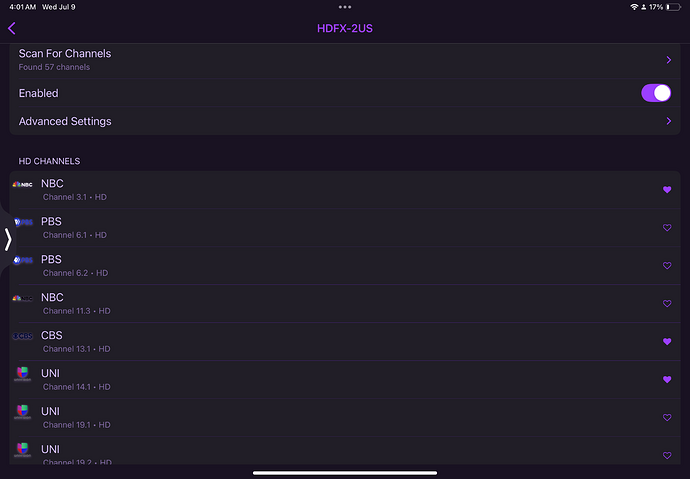690x479 pixels.
Task: Unfavorite CBS Channel 13.1 heart
Action: coord(667,342)
